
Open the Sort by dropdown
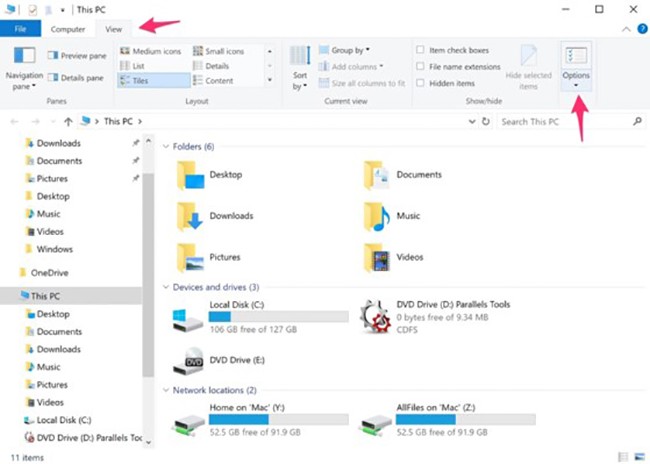coord(300,68)
